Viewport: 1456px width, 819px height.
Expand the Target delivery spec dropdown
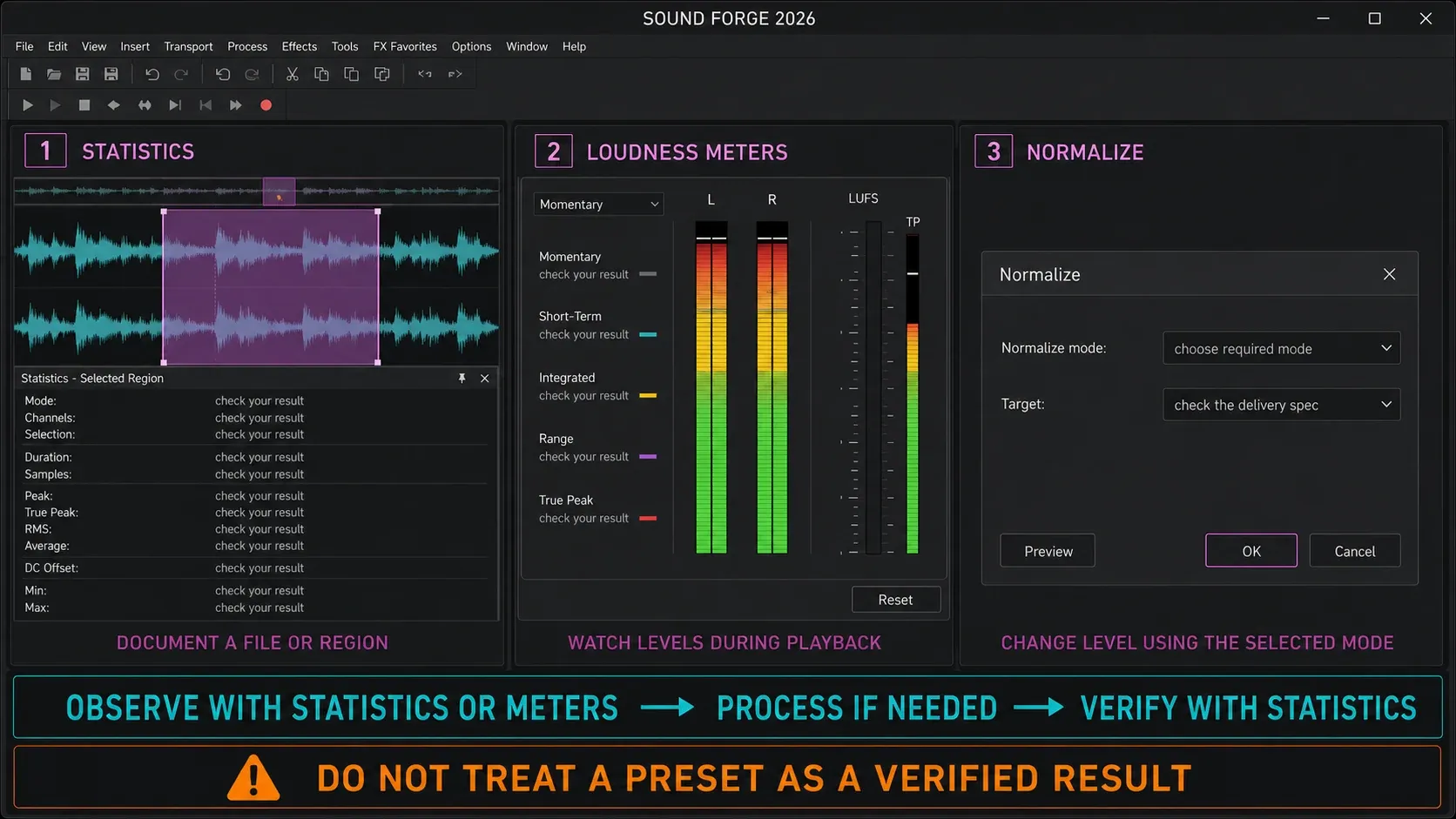click(1282, 405)
